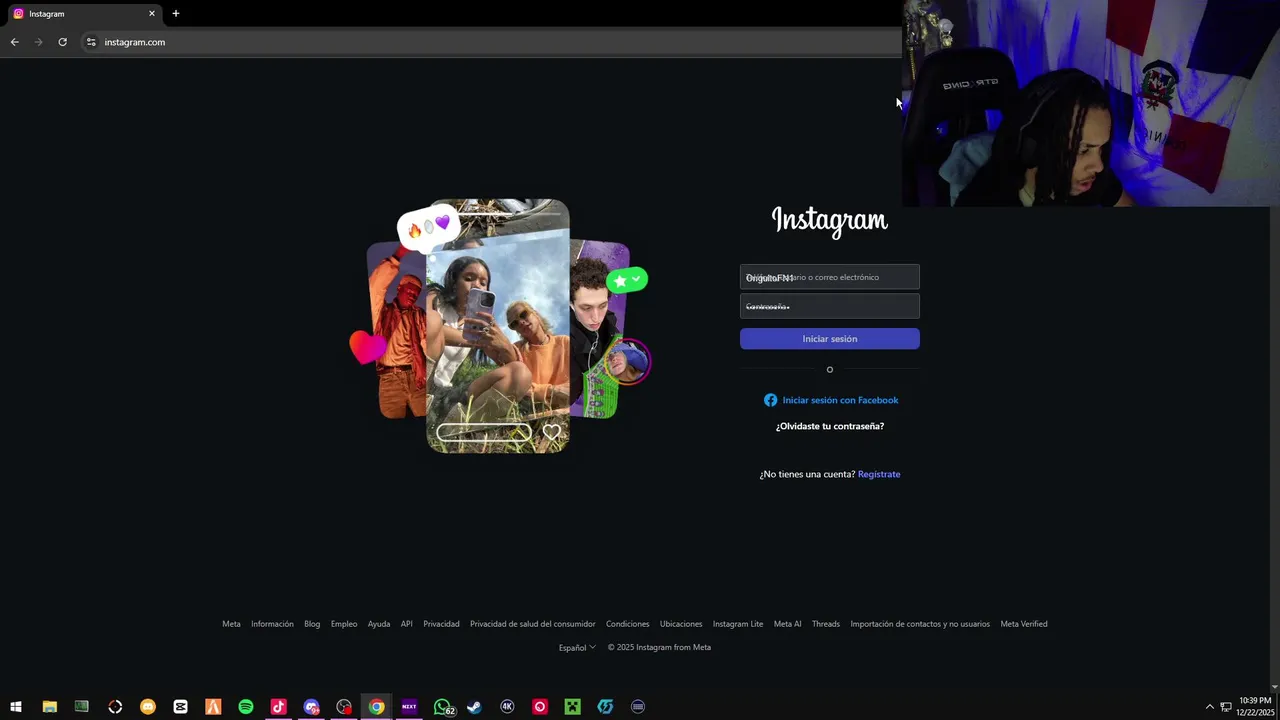Viewport: 1280px width, 720px height.
Task: Open the Privacidad footer link
Action: click(x=441, y=624)
